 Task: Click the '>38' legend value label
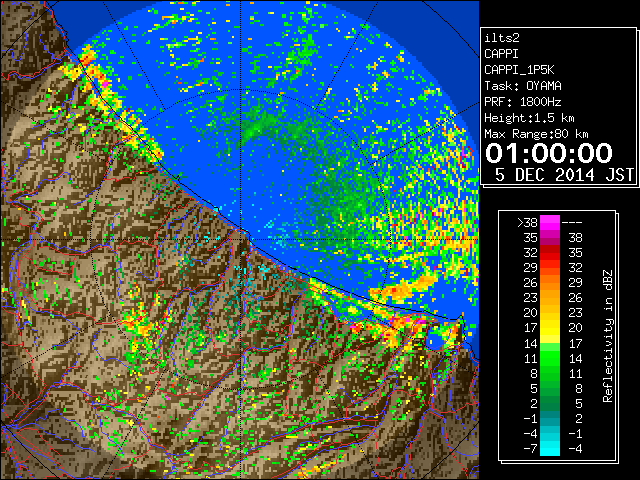coord(527,223)
